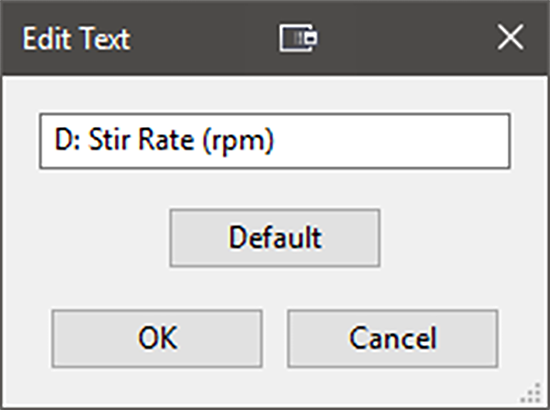
Task: Focus the text field containing 'D: Stir Rate (rpm)'
Action: (275, 141)
